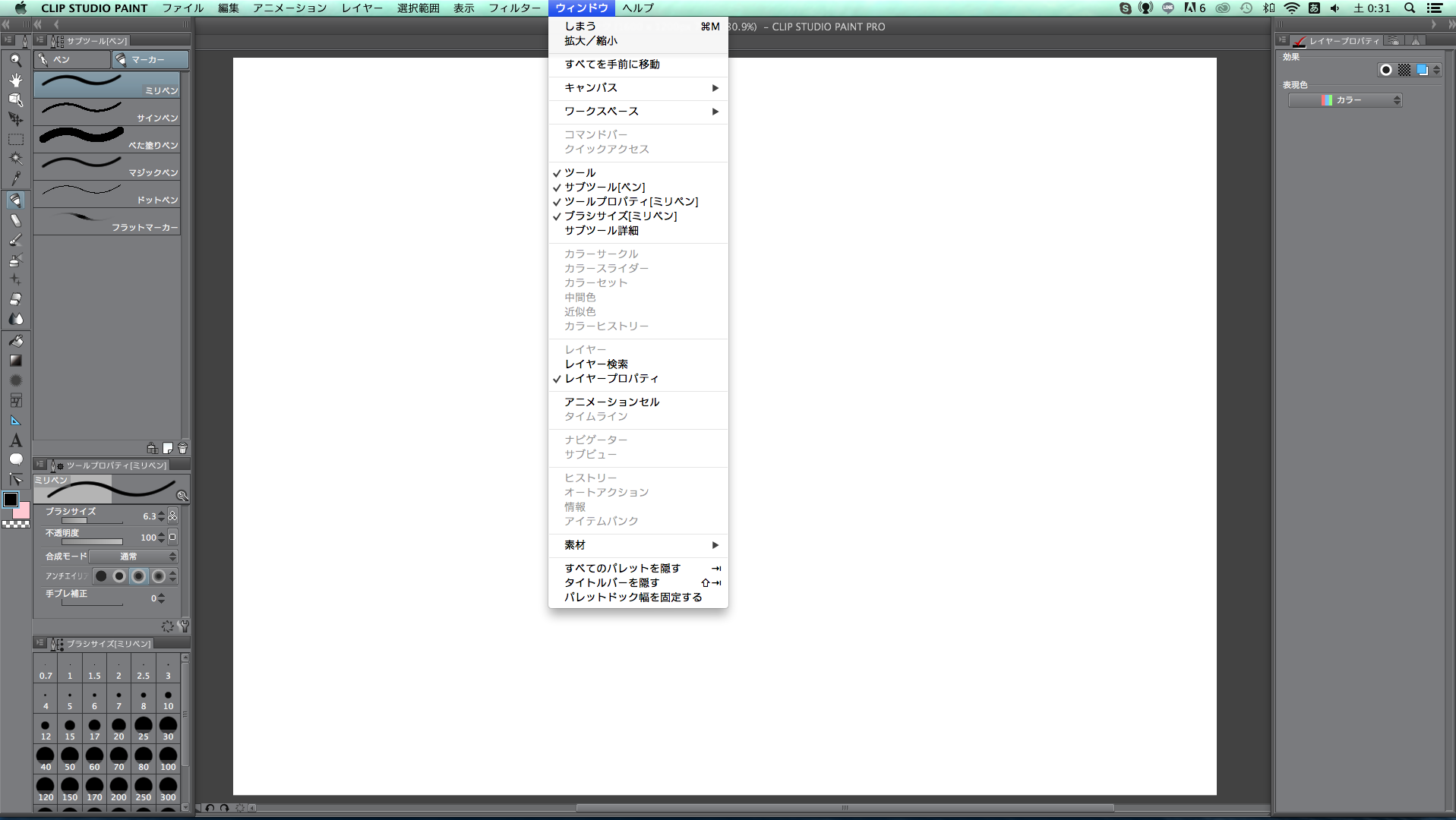Click the 不透明度 opacity slider
This screenshot has width=1456, height=820.
coord(92,542)
